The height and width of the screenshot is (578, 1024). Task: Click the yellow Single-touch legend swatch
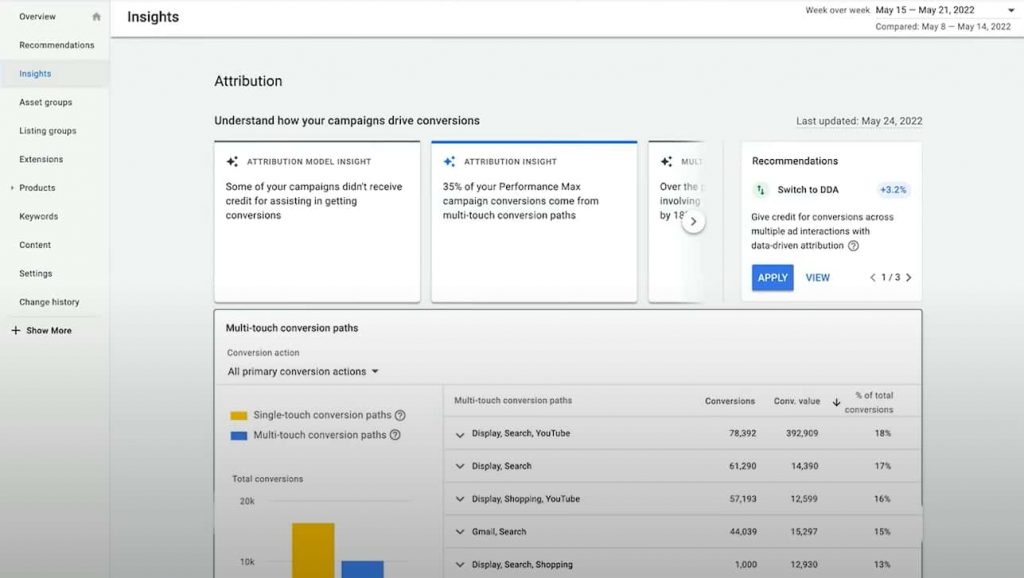238,415
